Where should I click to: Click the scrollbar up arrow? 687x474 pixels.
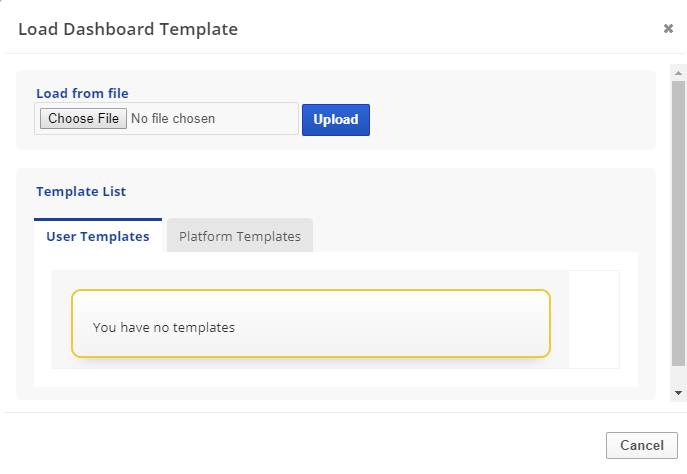(678, 73)
